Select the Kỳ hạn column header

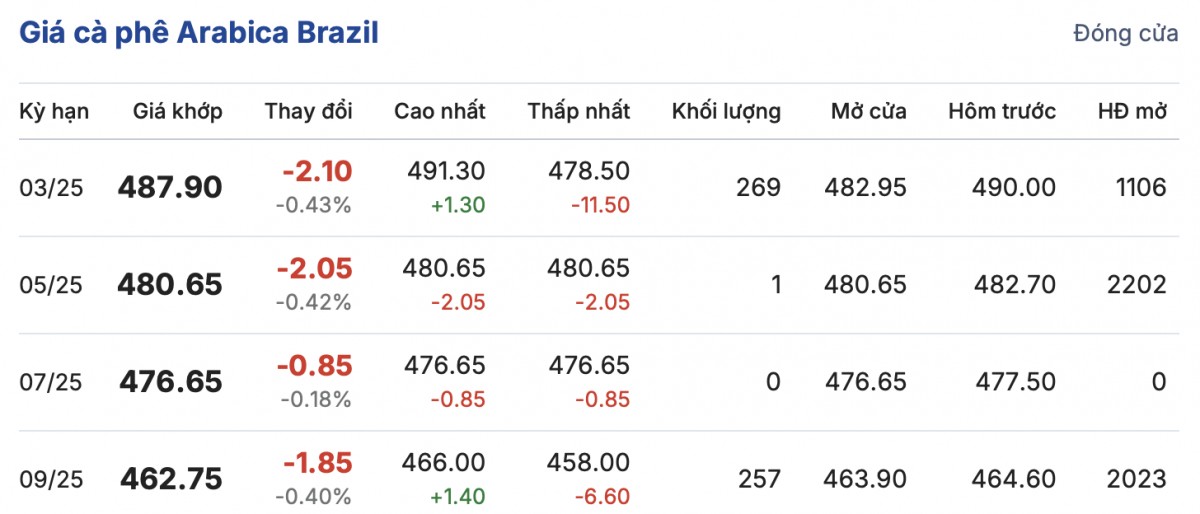pyautogui.click(x=54, y=111)
